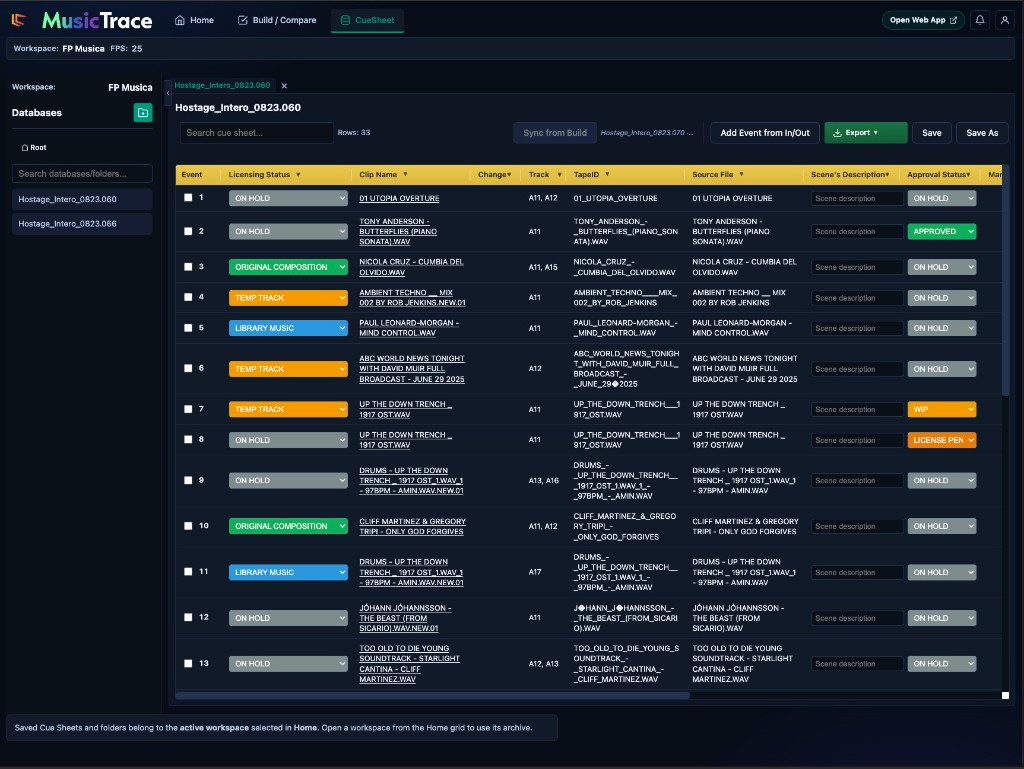The height and width of the screenshot is (769, 1024).
Task: Open Original Composition dropdown for event 3
Action: coord(288,267)
